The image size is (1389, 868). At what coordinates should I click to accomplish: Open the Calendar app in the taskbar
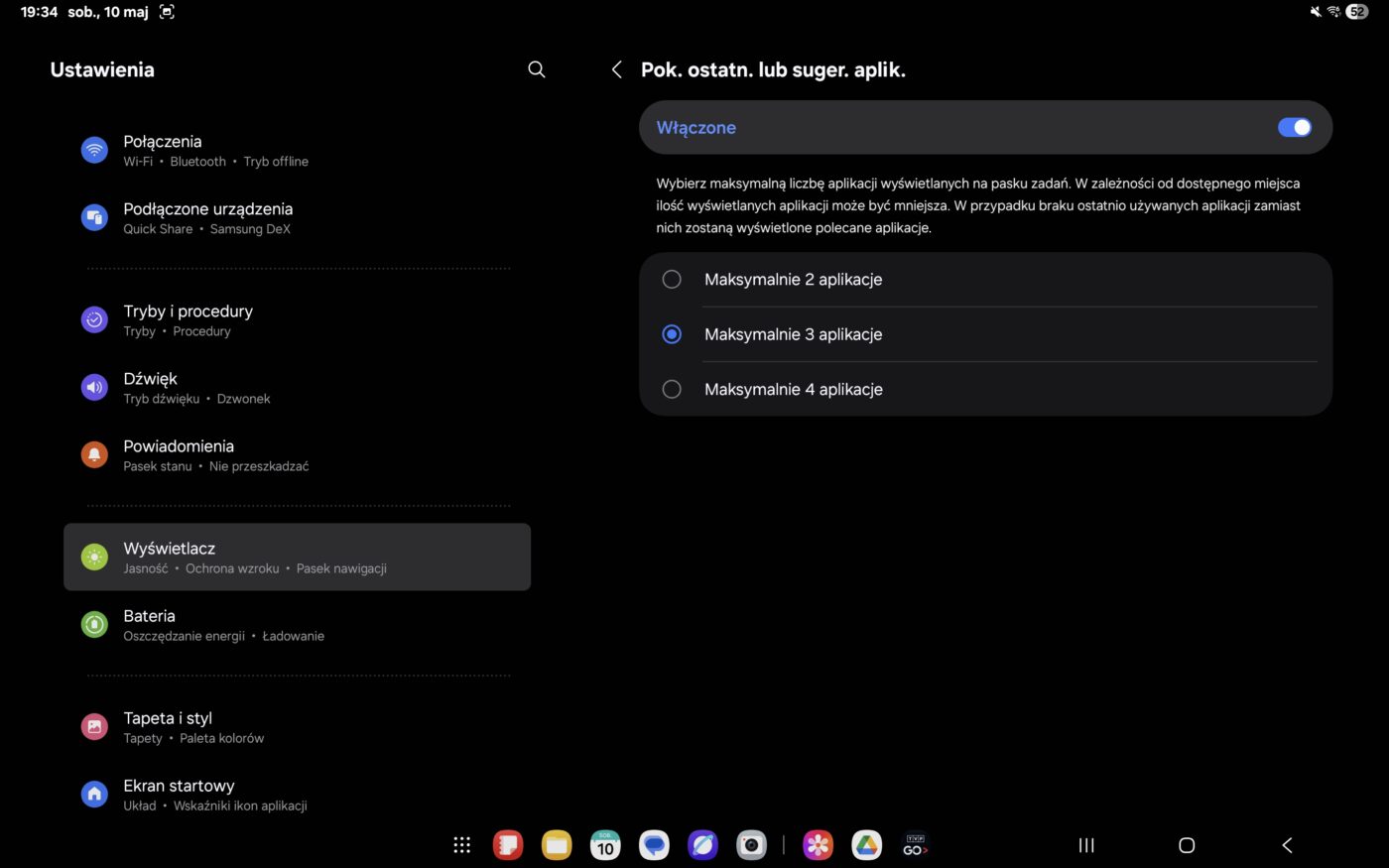click(605, 845)
